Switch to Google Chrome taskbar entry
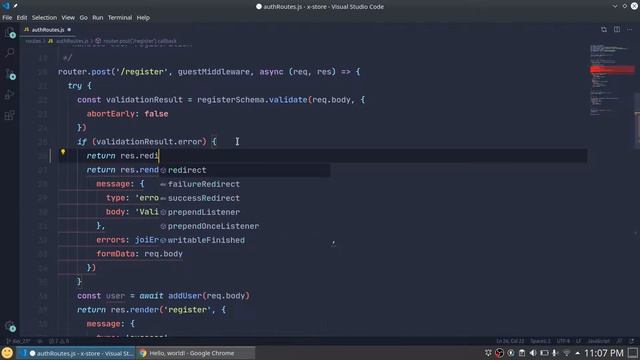 pos(195,353)
